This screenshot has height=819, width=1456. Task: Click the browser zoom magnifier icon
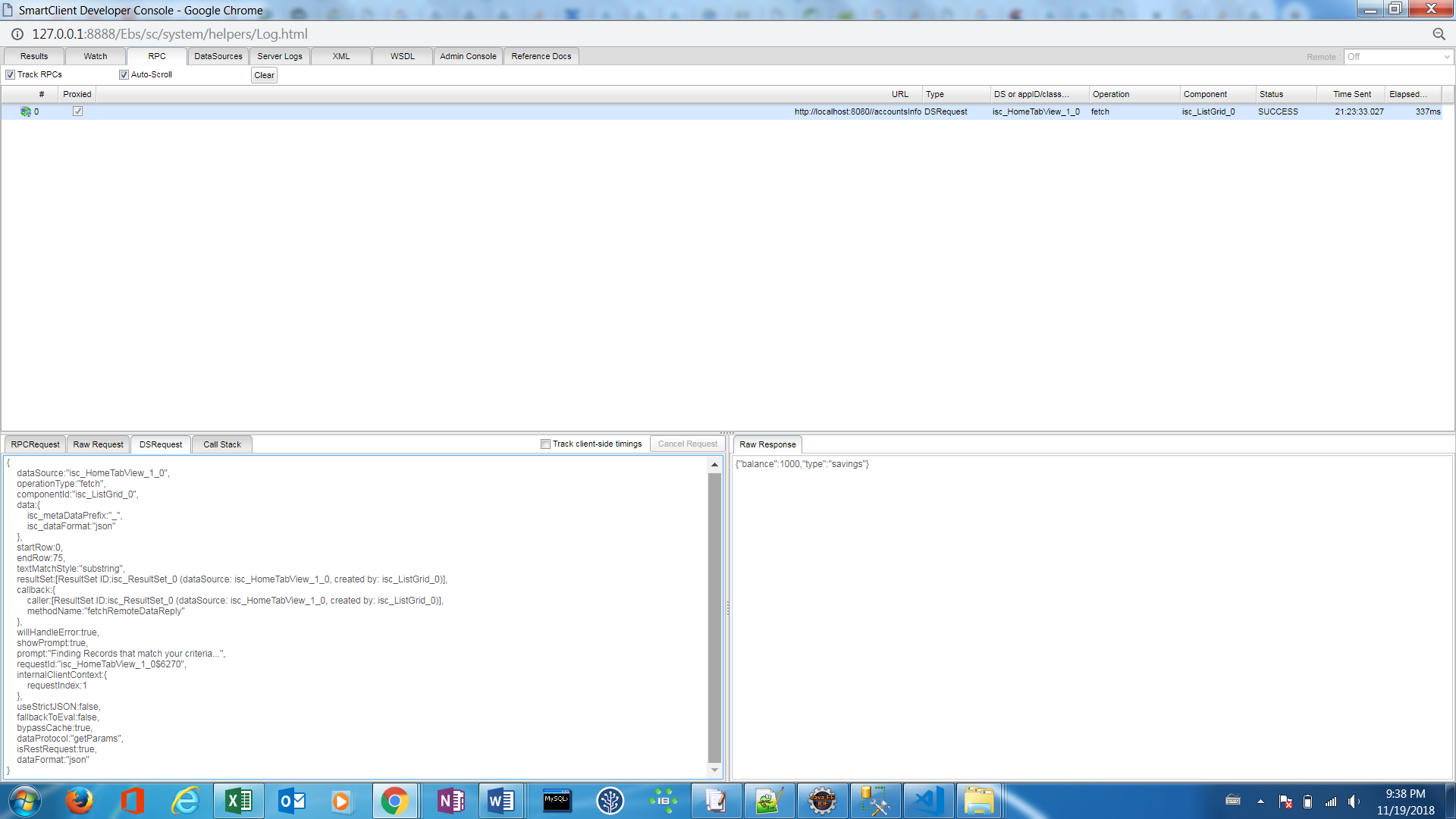pos(1439,34)
